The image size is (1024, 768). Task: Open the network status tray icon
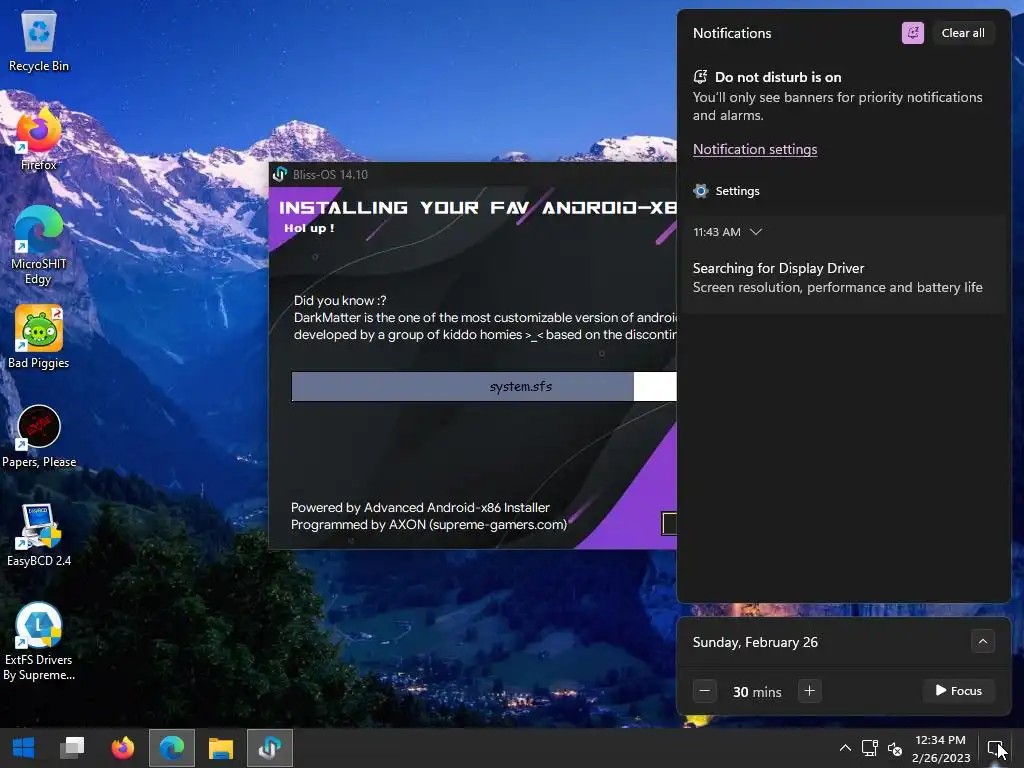[869, 748]
